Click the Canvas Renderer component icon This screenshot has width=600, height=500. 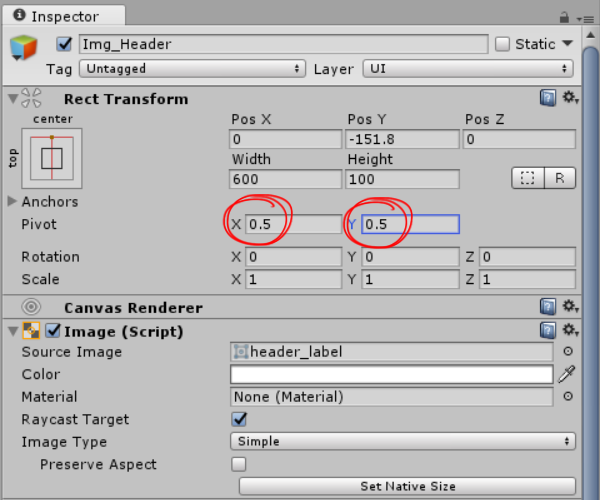pyautogui.click(x=31, y=307)
